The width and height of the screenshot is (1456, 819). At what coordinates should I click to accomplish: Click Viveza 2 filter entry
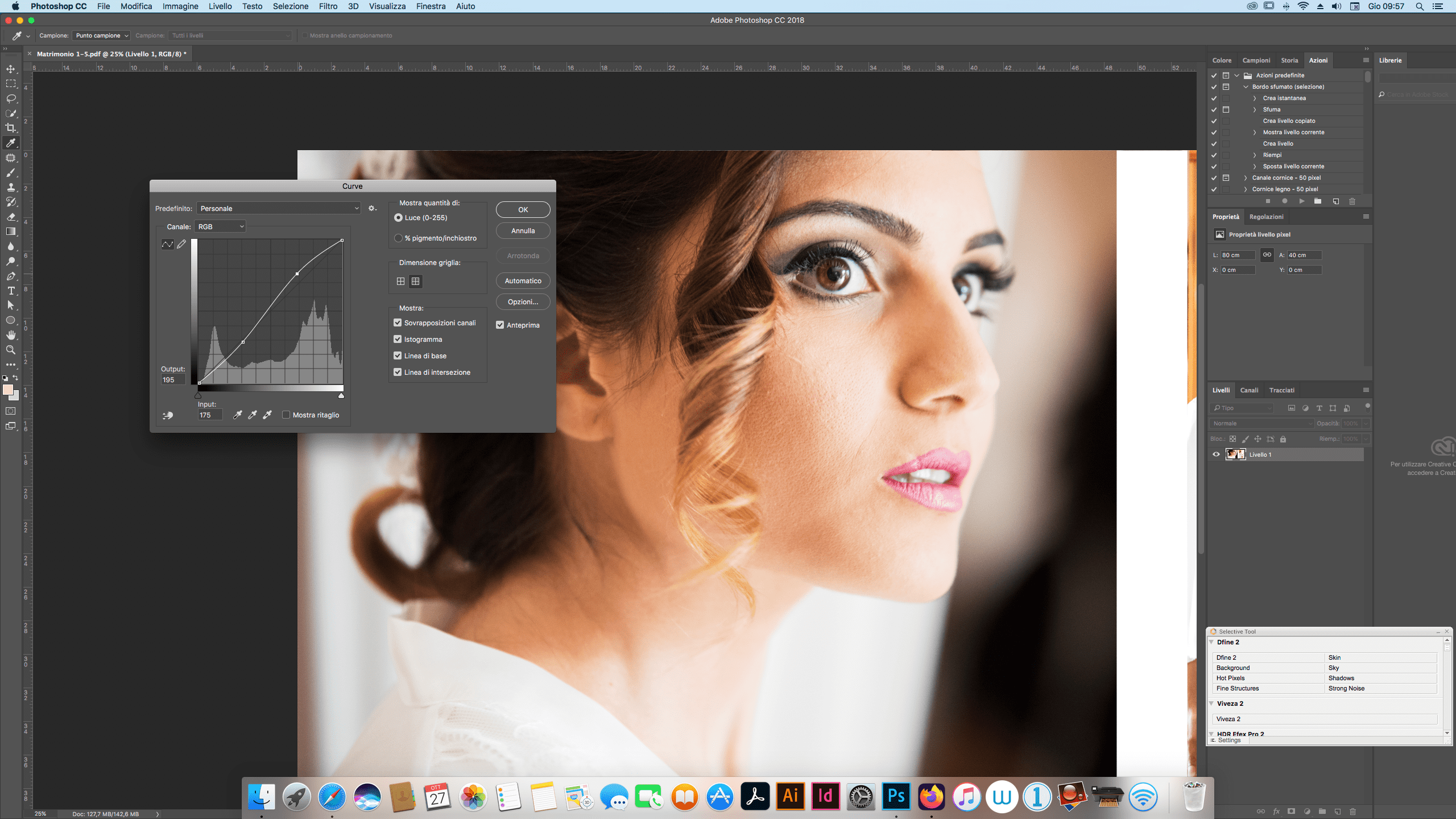click(x=1325, y=719)
